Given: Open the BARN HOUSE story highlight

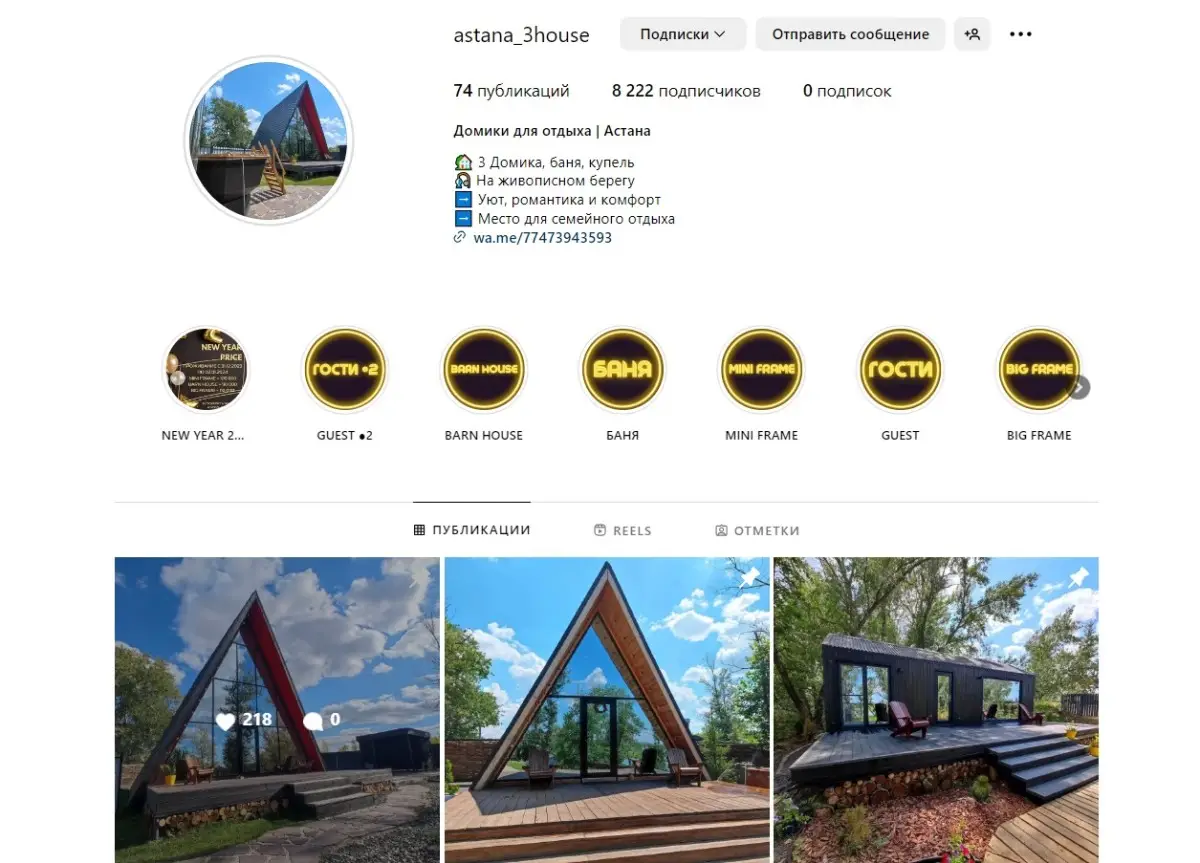Looking at the screenshot, I should (484, 369).
